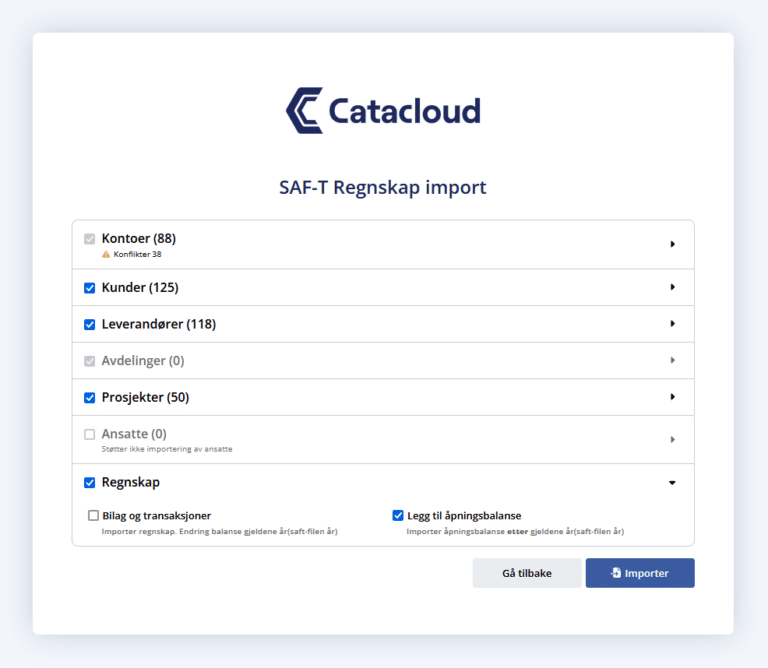This screenshot has height=668, width=768.
Task: Expand the Avdelinger row arrow
Action: 672,360
